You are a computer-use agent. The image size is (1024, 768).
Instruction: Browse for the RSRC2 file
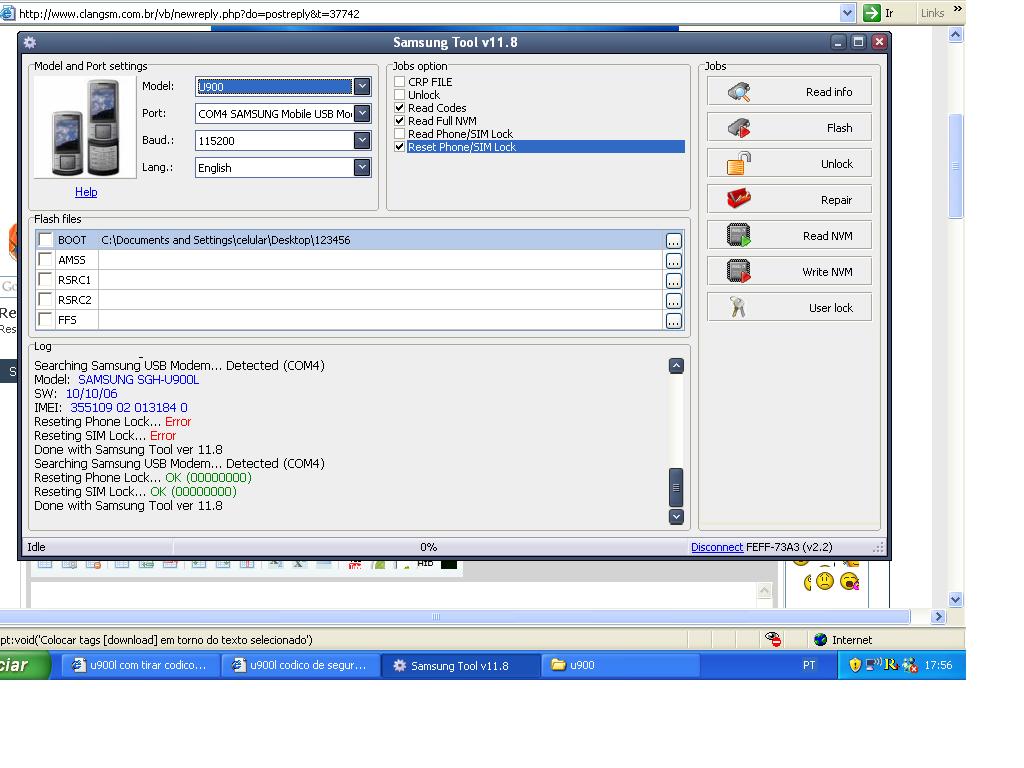coord(673,301)
